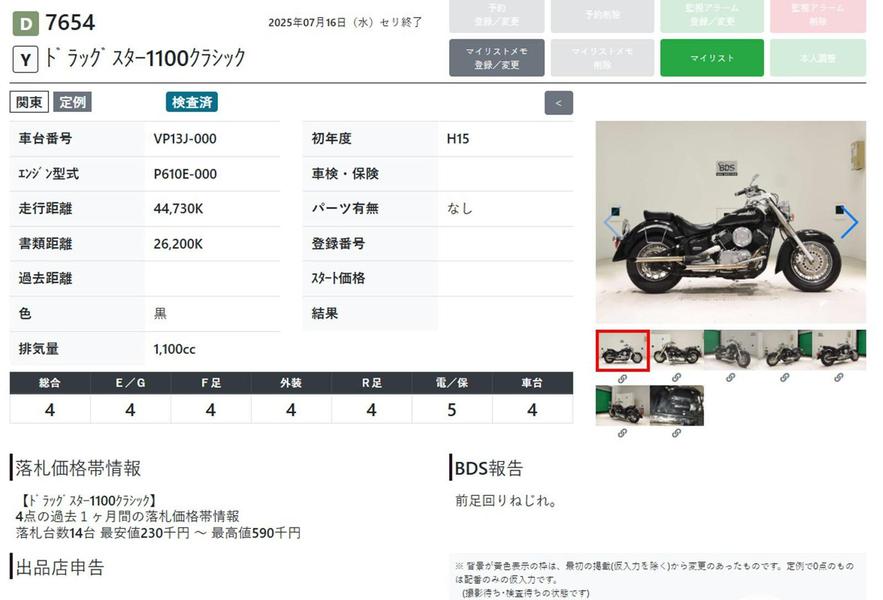The width and height of the screenshot is (883, 600).
Task: Click the マイリストメモ 登録/変更 button
Action: [496, 58]
